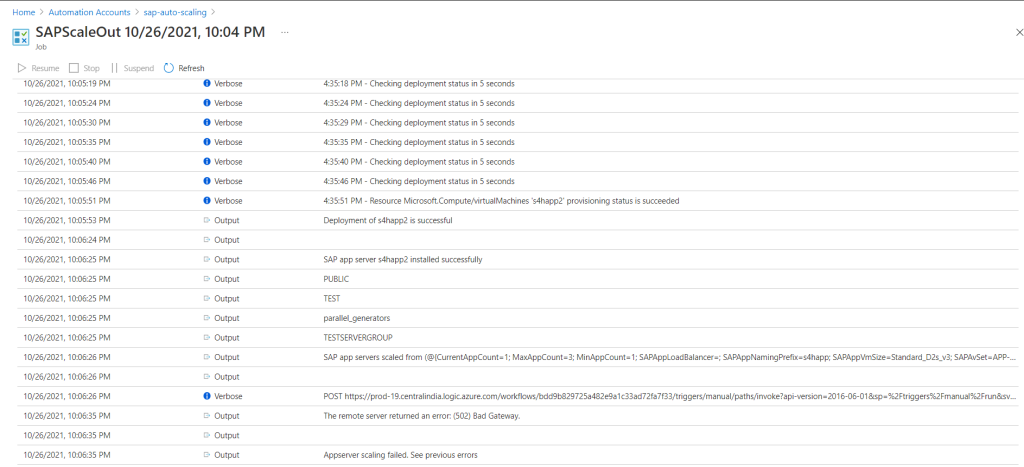Select the '(502) Bad Gateway' error message

tap(422, 415)
